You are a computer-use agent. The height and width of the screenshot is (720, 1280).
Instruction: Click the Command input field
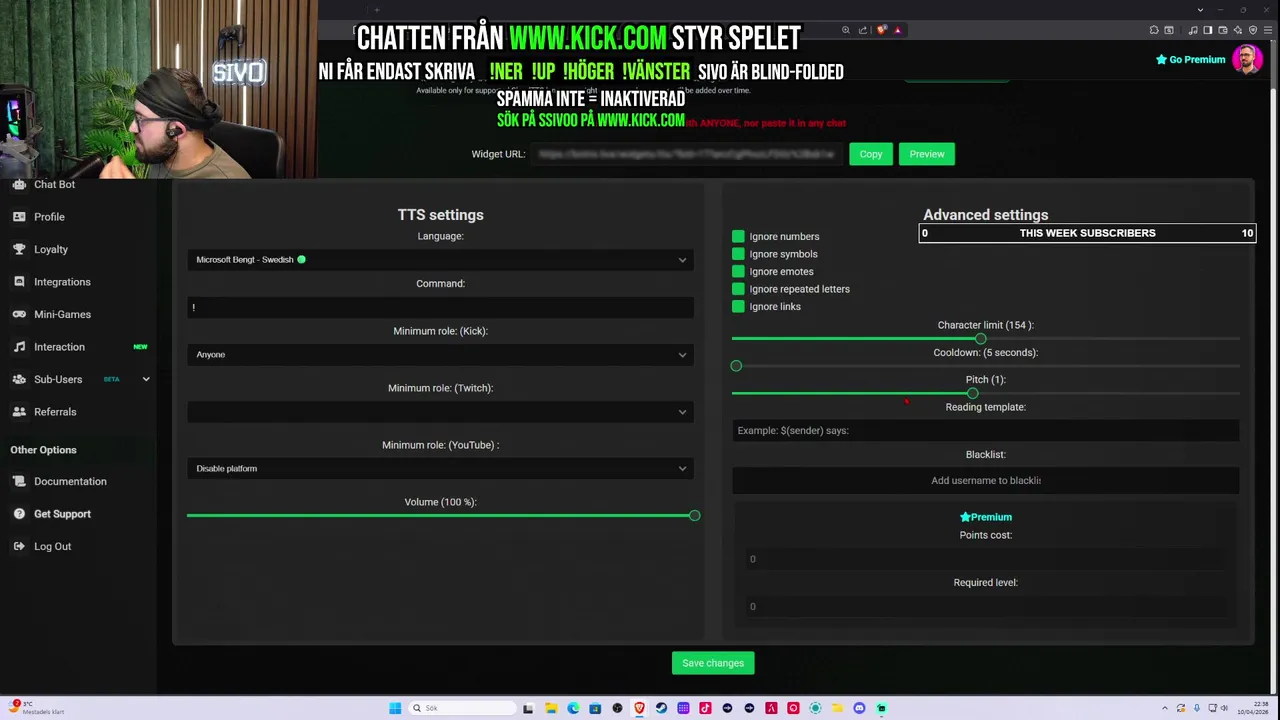(x=440, y=307)
